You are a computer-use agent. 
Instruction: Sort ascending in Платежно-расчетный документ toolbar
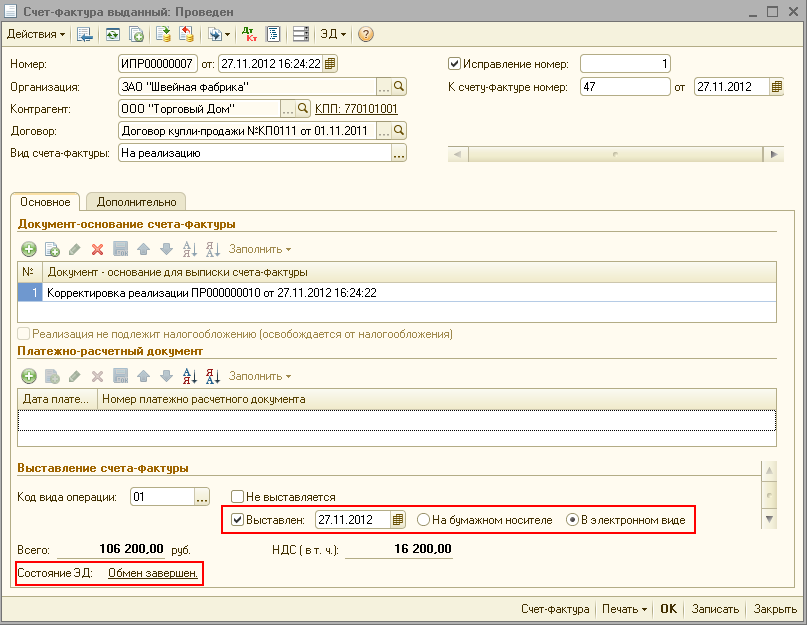coord(189,376)
